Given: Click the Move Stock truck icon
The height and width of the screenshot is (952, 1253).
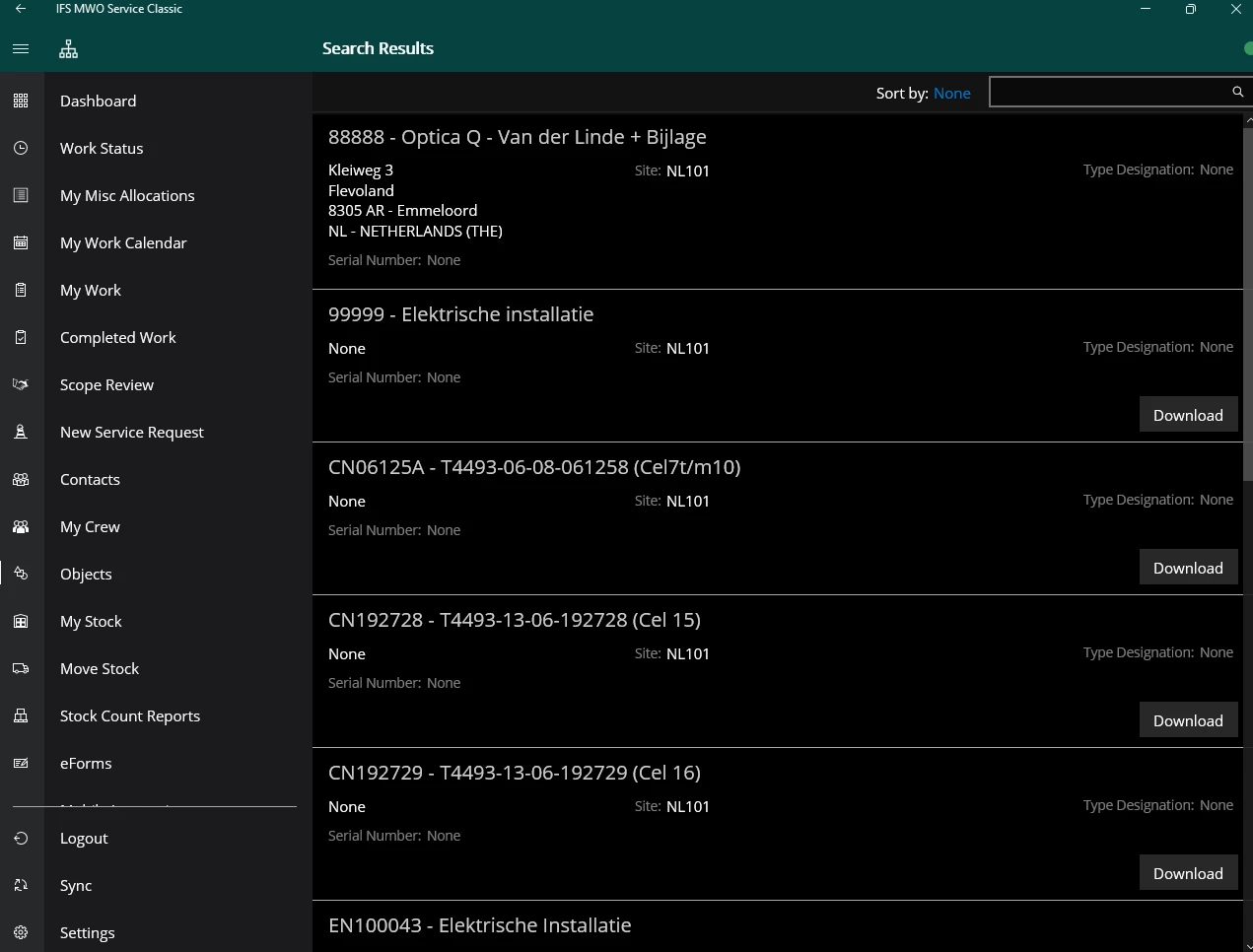Looking at the screenshot, I should point(21,668).
